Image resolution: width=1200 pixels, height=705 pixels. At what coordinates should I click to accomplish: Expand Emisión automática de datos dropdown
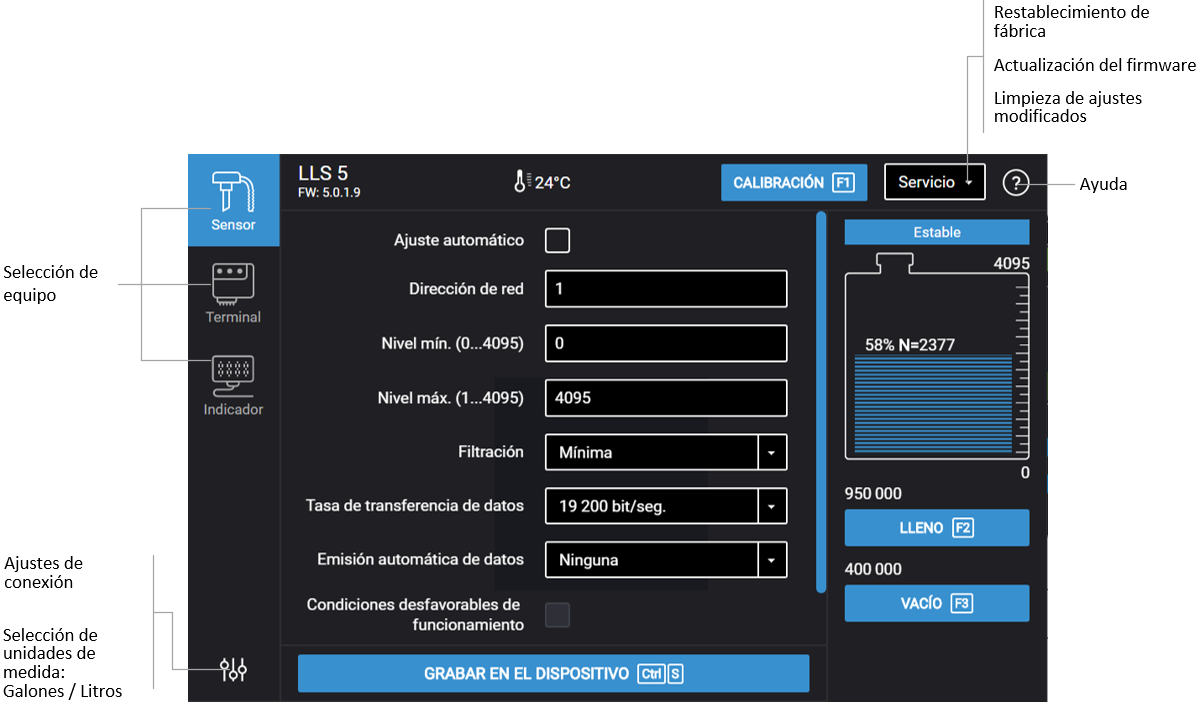tap(771, 560)
